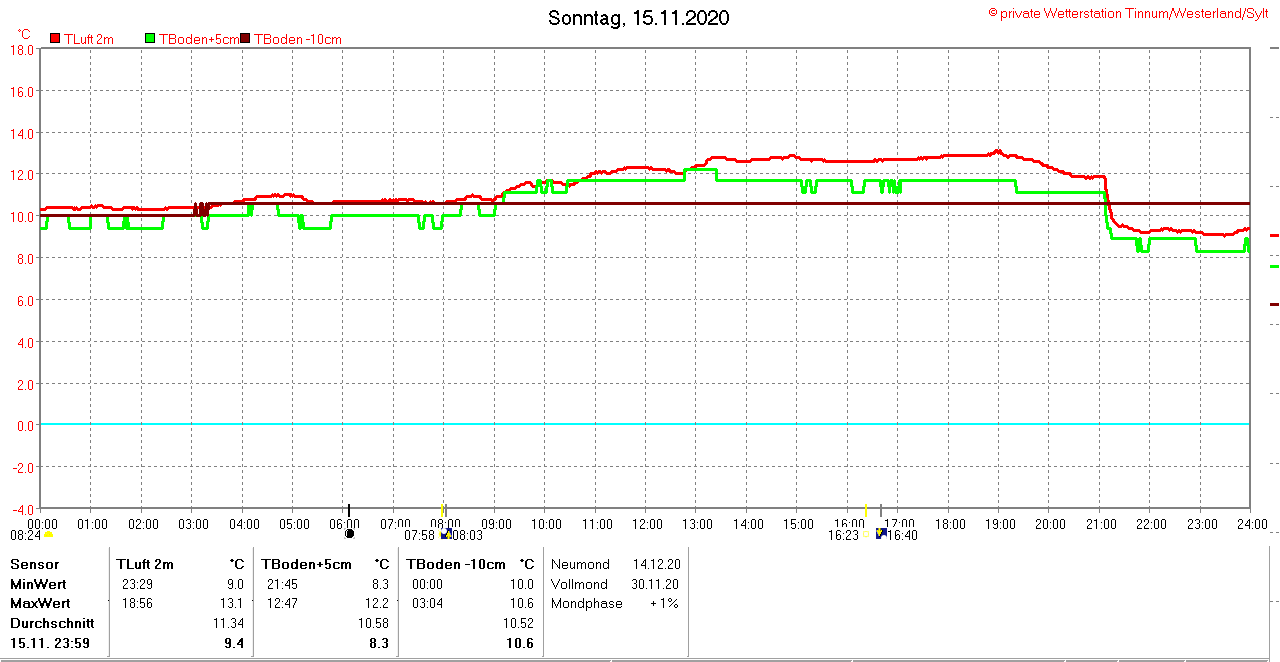The height and width of the screenshot is (662, 1280).
Task: Click the TBoden -10cm table column header
Action: [455, 564]
